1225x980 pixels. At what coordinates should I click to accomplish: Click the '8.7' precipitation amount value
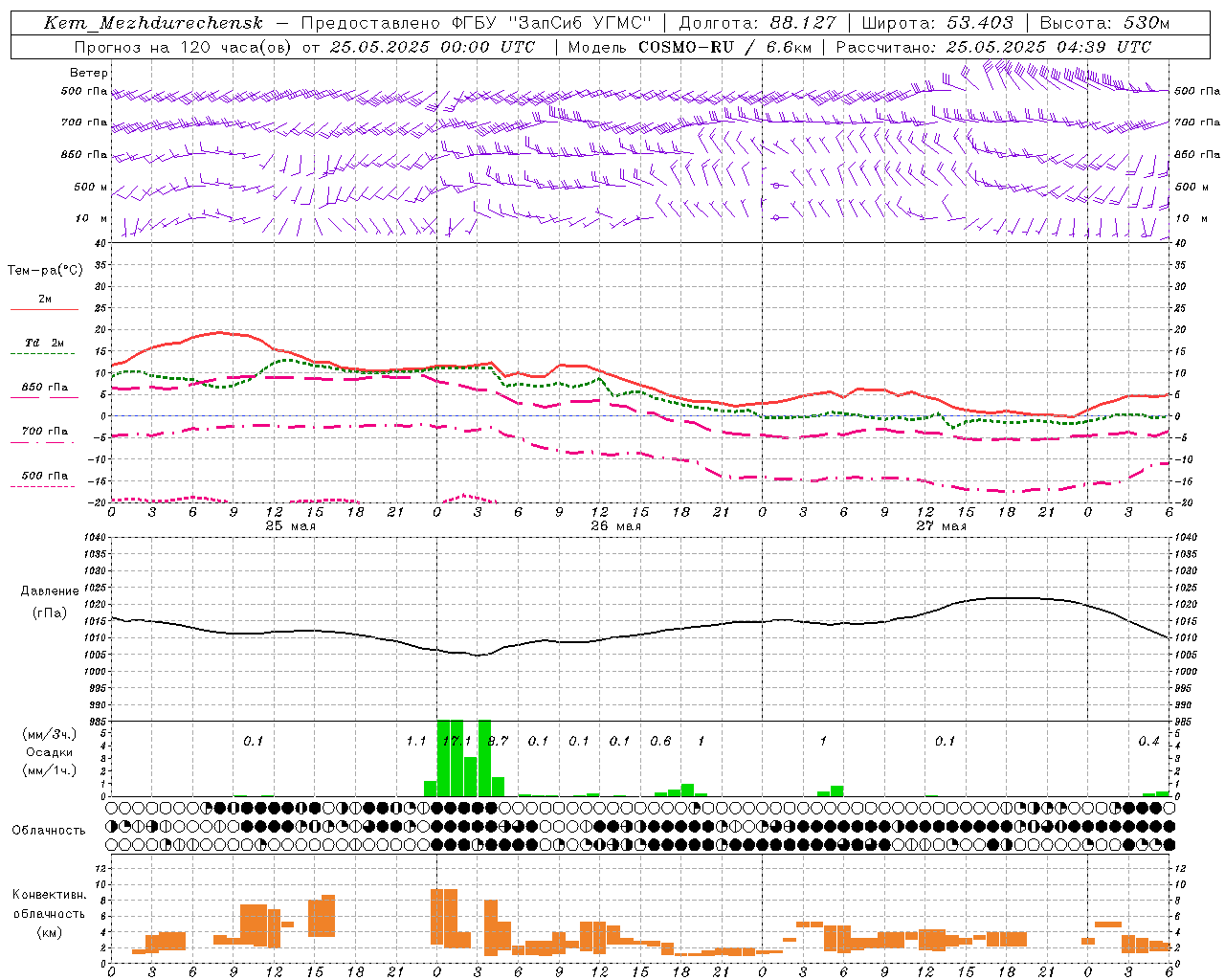tap(498, 742)
